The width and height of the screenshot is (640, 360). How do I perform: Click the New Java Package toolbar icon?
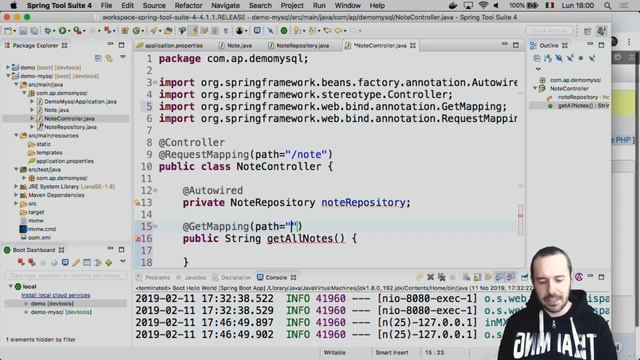click(x=125, y=31)
